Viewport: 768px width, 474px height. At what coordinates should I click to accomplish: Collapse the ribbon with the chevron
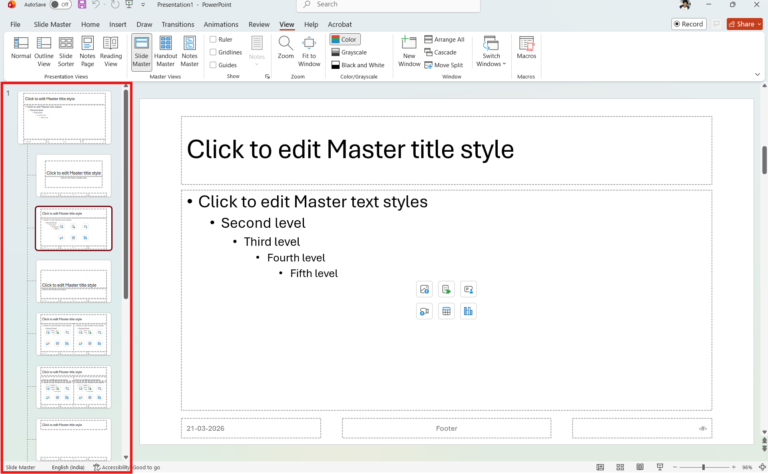pyautogui.click(x=757, y=74)
